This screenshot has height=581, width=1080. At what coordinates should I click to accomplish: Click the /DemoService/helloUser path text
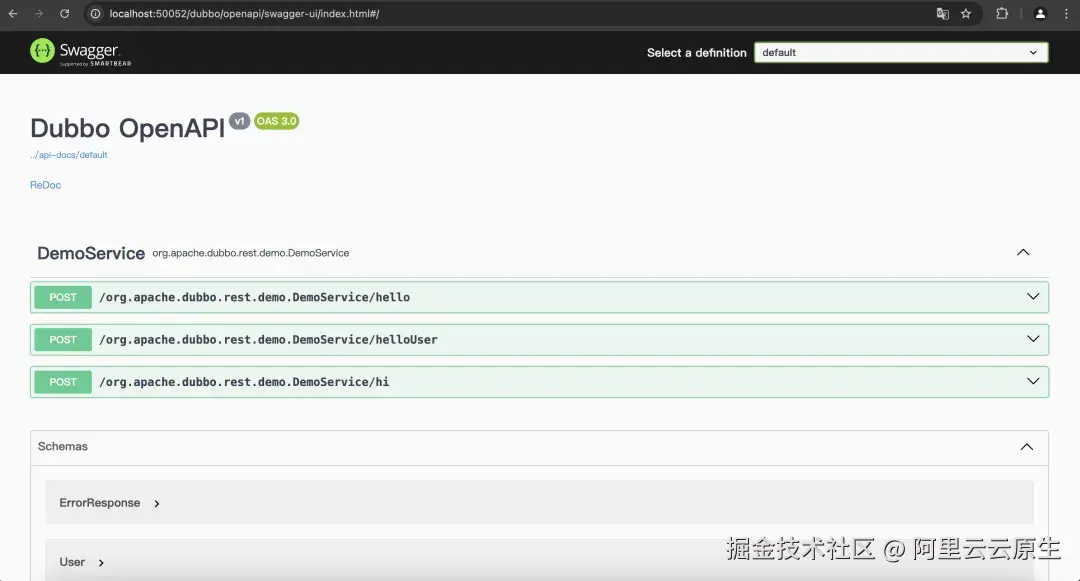pyautogui.click(x=268, y=339)
